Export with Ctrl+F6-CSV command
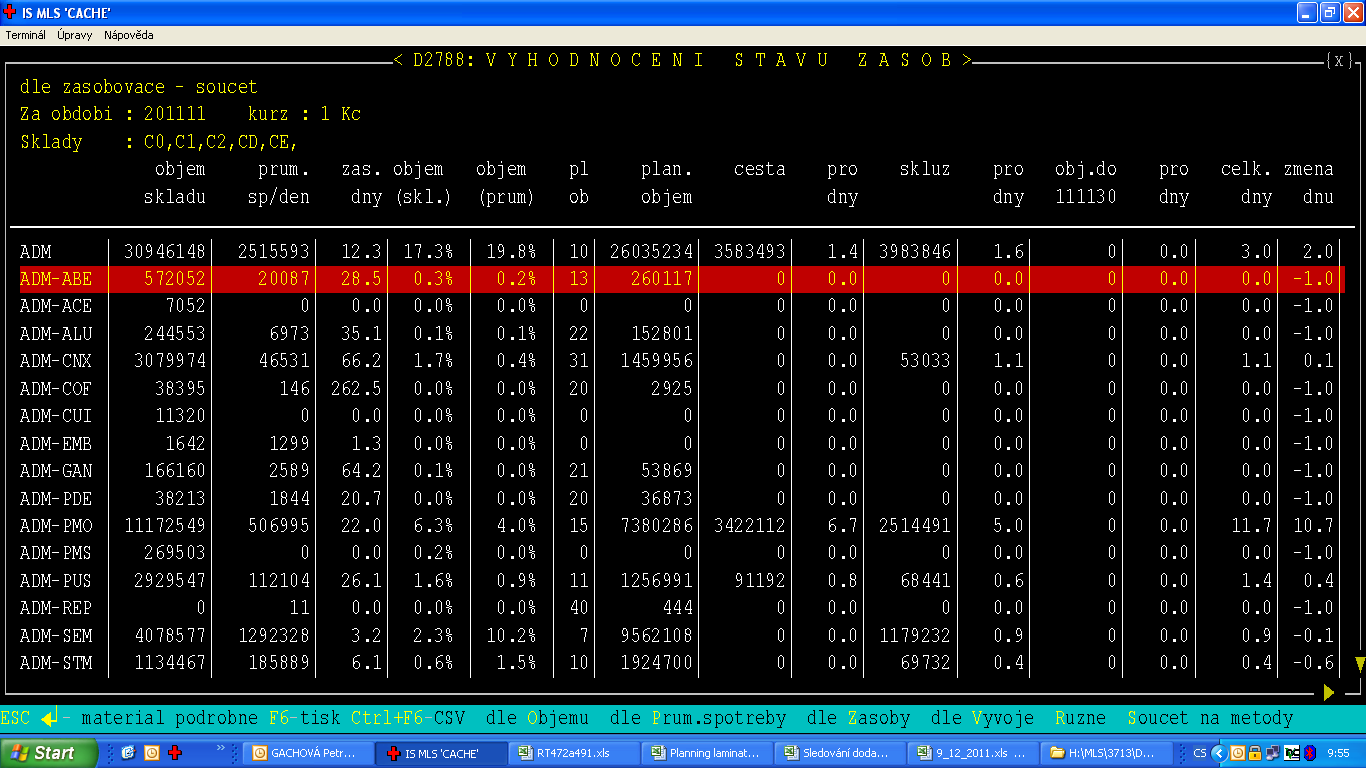The width and height of the screenshot is (1366, 768). click(409, 718)
